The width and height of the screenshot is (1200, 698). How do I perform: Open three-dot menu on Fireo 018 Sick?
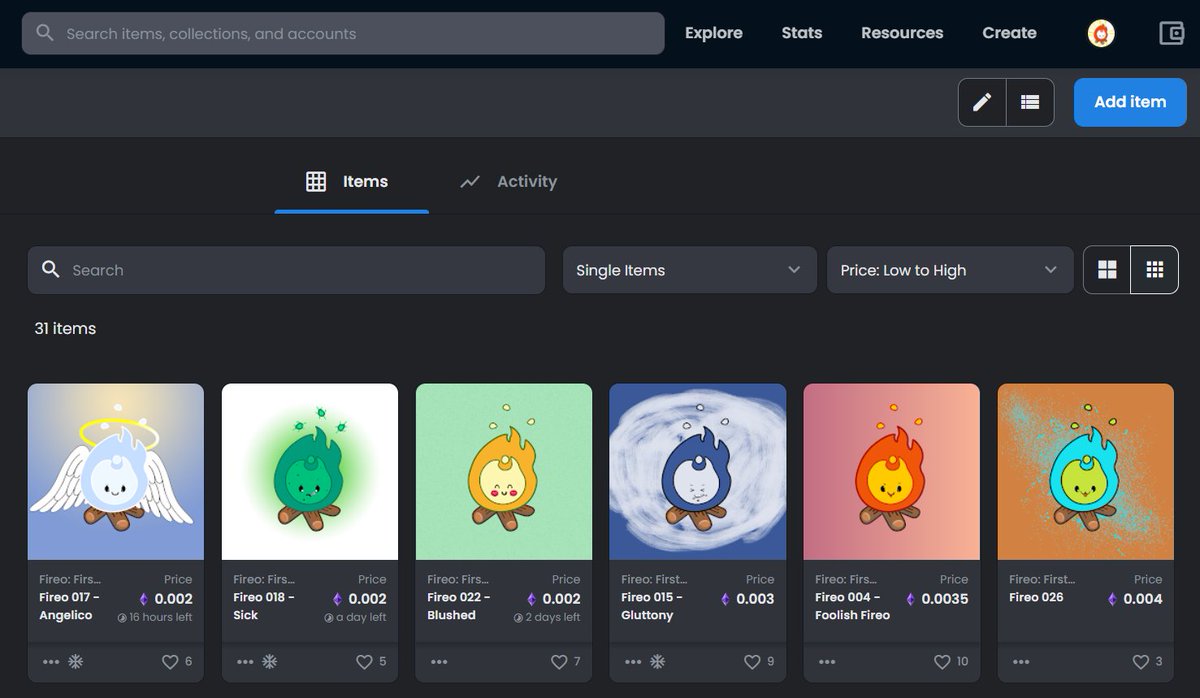[x=245, y=662]
